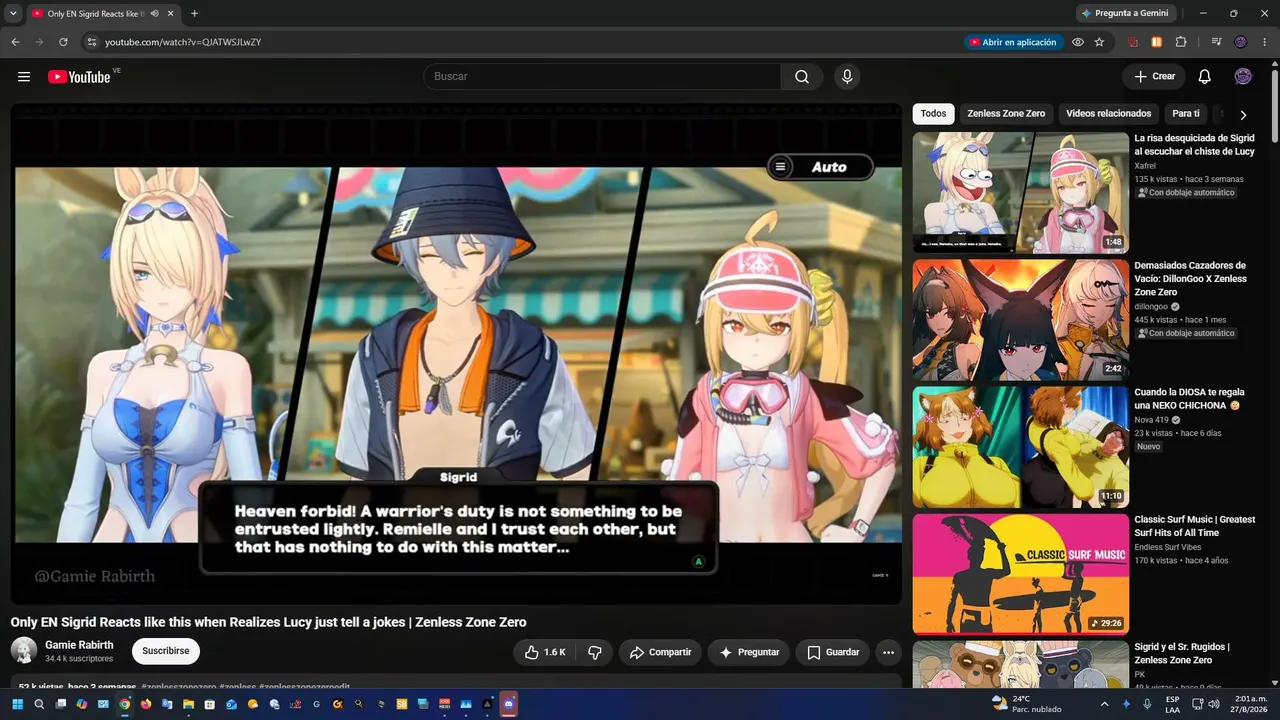Click Abrir en aplicación in address bar
1280x720 pixels.
click(1012, 42)
